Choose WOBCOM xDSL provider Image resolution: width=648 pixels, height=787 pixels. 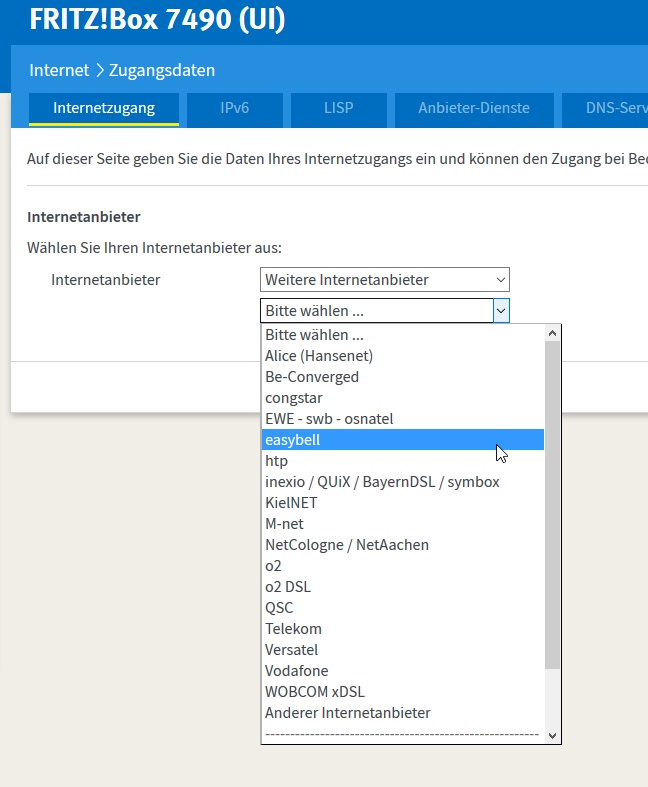403,692
